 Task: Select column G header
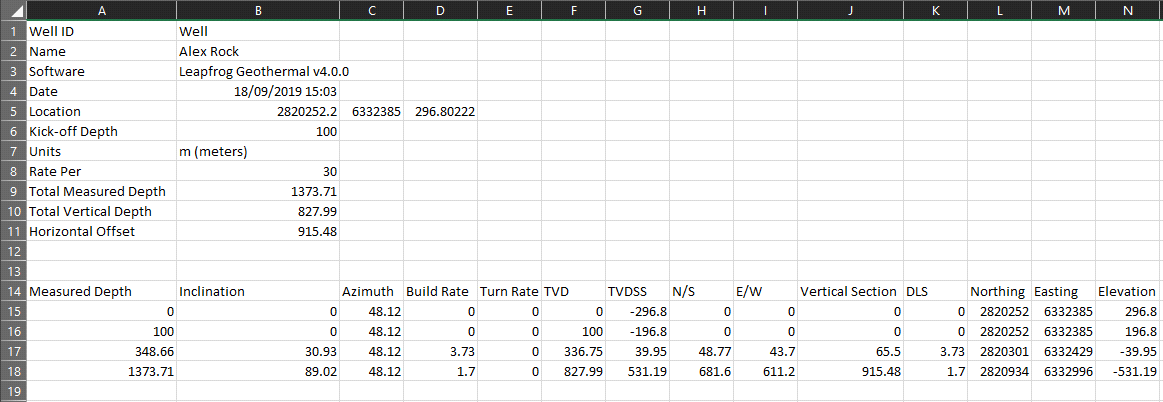click(x=637, y=9)
